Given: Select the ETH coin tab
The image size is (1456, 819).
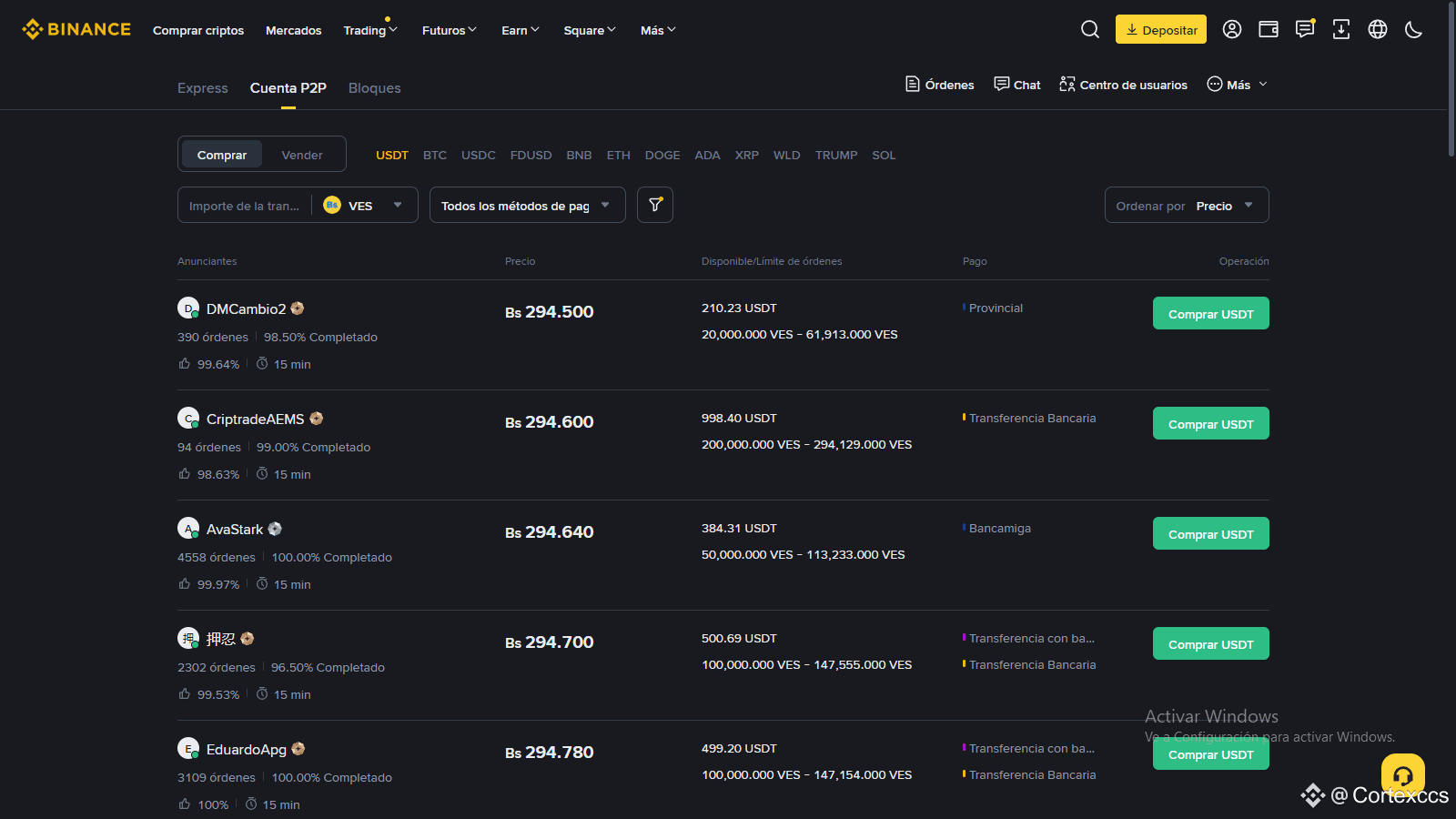Looking at the screenshot, I should pyautogui.click(x=619, y=155).
